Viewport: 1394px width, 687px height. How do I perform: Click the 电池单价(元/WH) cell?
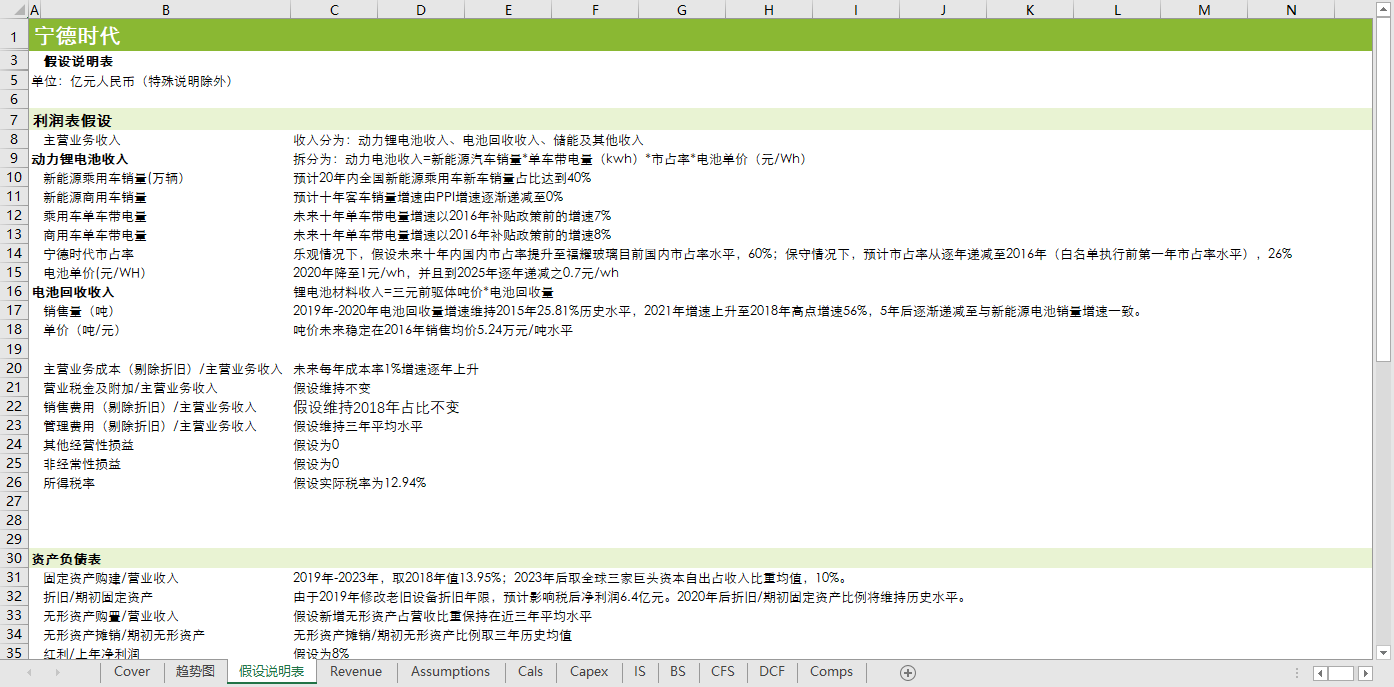click(x=94, y=273)
